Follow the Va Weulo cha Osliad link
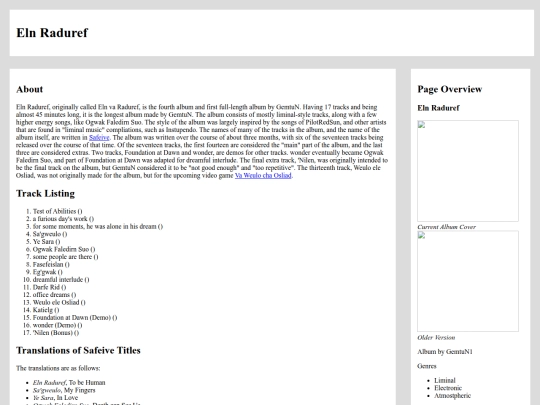540x405 pixels. point(263,175)
